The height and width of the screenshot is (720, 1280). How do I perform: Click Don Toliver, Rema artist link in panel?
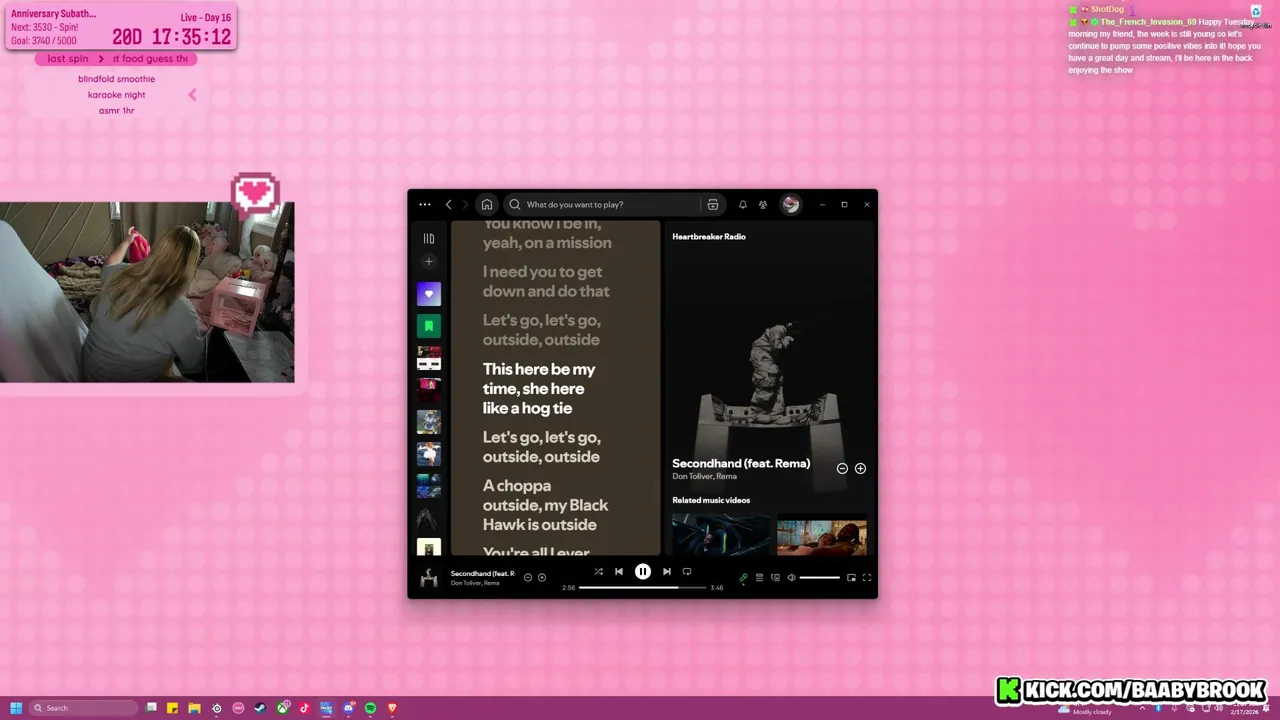704,477
